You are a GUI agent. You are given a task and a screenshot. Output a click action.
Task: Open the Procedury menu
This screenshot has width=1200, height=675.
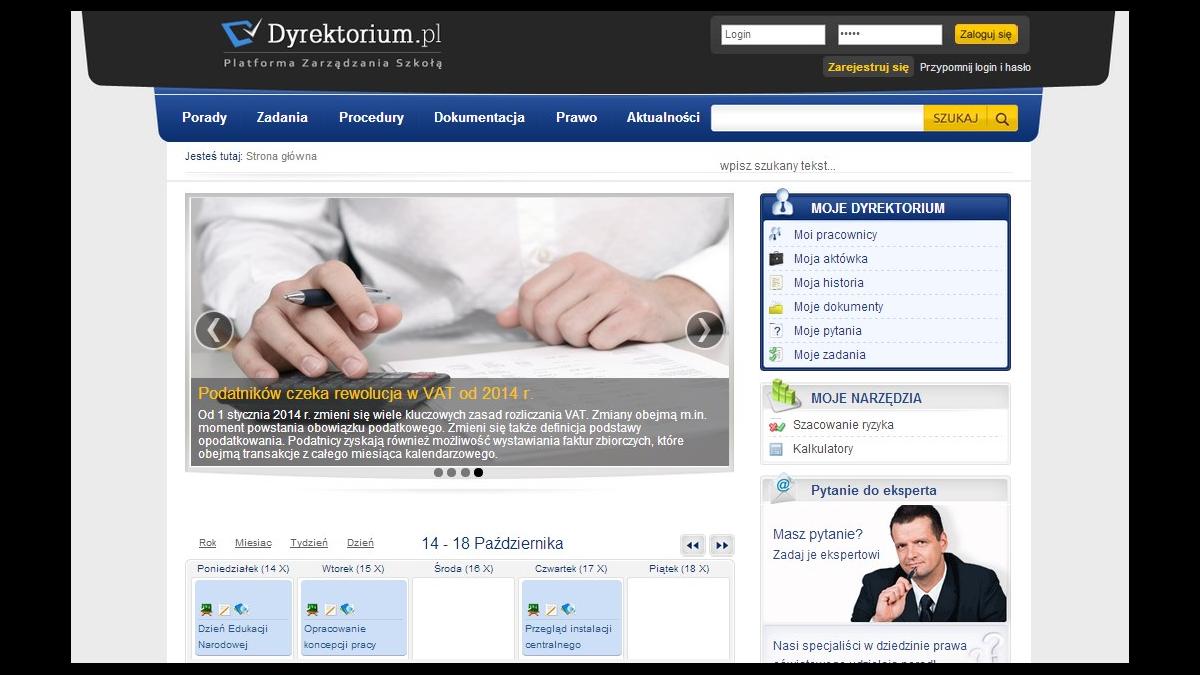(371, 117)
